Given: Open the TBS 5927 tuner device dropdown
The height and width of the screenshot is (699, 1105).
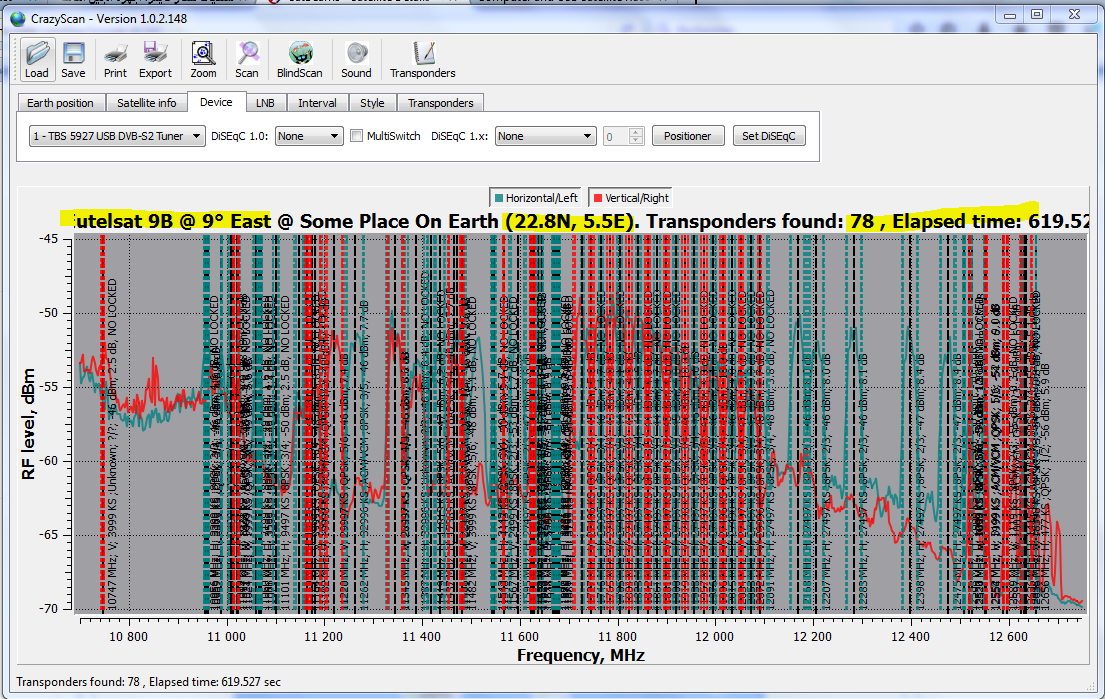Looking at the screenshot, I should tap(118, 136).
